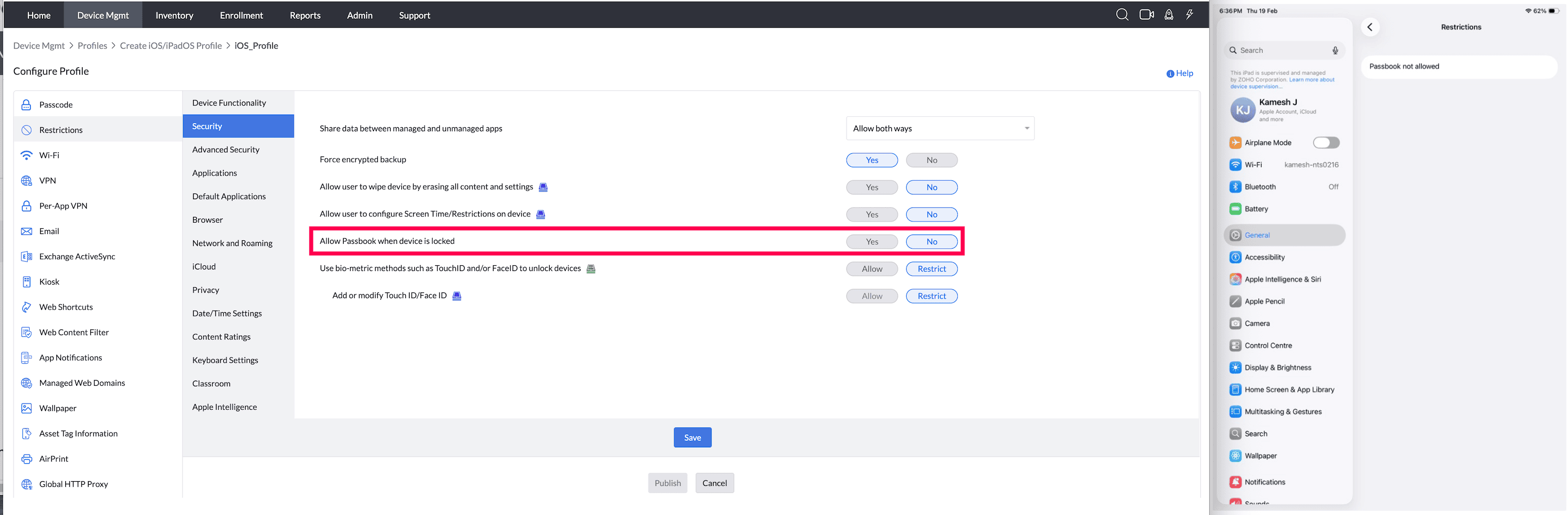Click the Wallpaper payload icon in sidebar
Image resolution: width=1568 pixels, height=515 pixels.
pos(26,408)
